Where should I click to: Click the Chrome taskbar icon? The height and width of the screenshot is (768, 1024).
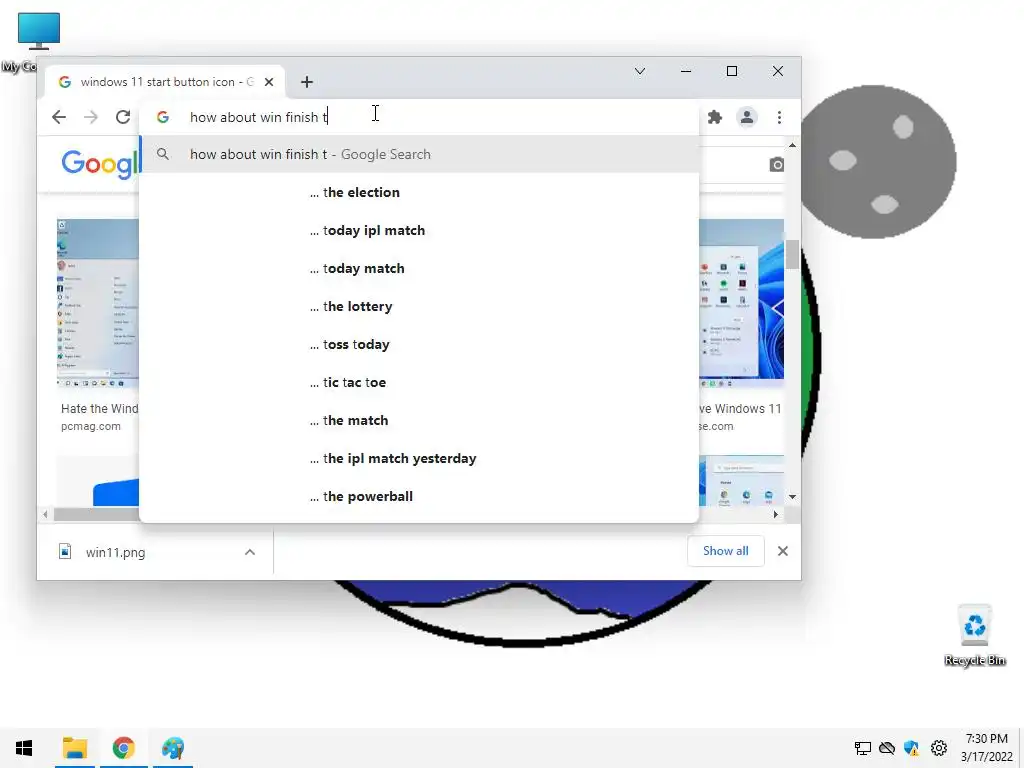pos(123,748)
